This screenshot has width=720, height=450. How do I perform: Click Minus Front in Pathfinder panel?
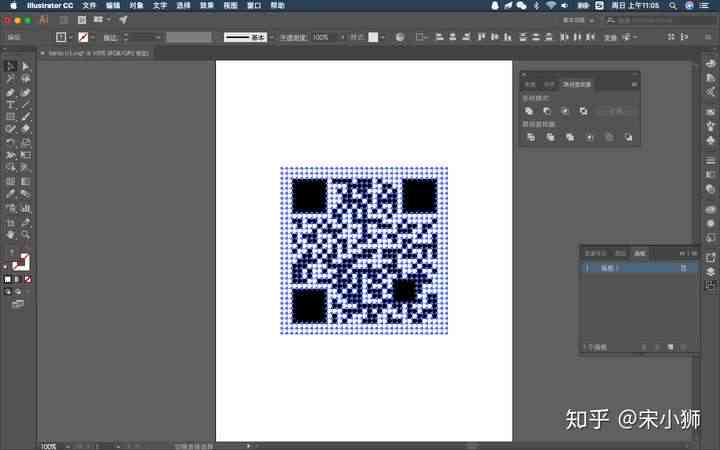coord(547,111)
